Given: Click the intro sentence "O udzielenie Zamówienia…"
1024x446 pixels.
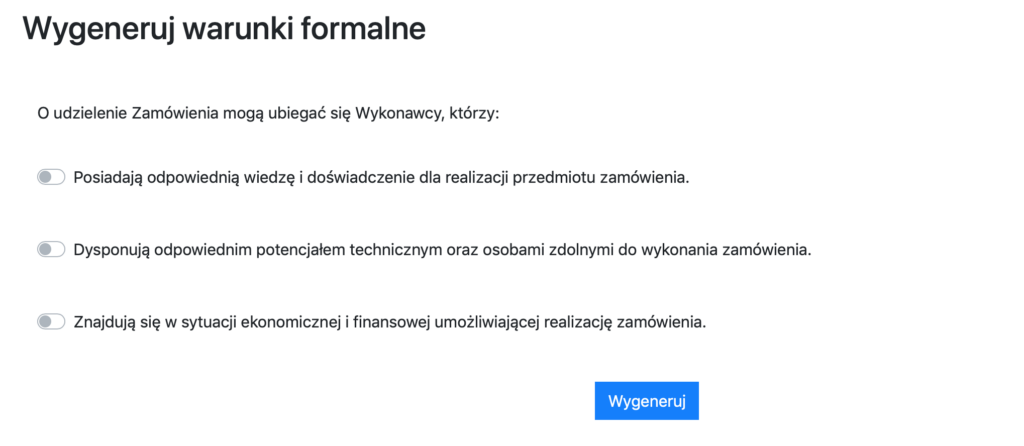Looking at the screenshot, I should 268,113.
